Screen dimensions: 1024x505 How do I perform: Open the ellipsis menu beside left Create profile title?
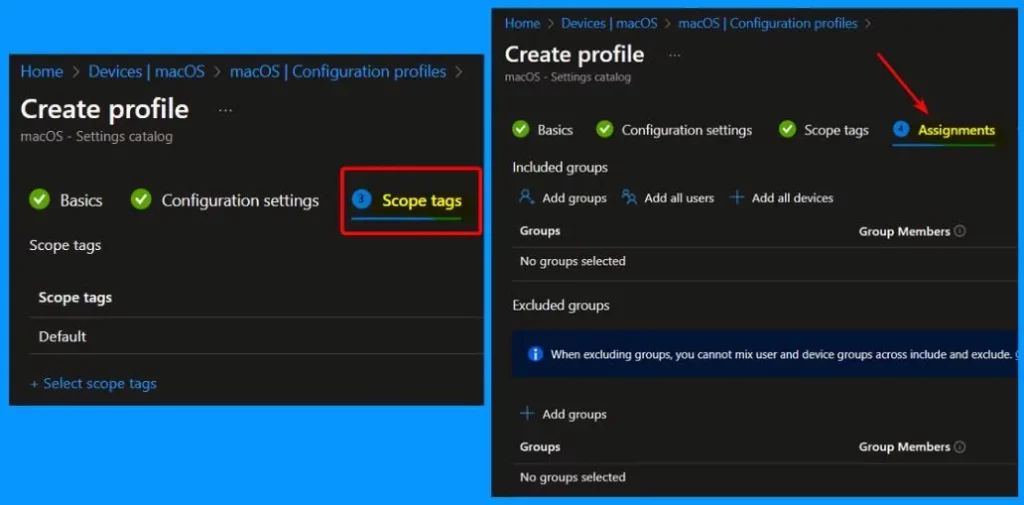coord(225,110)
